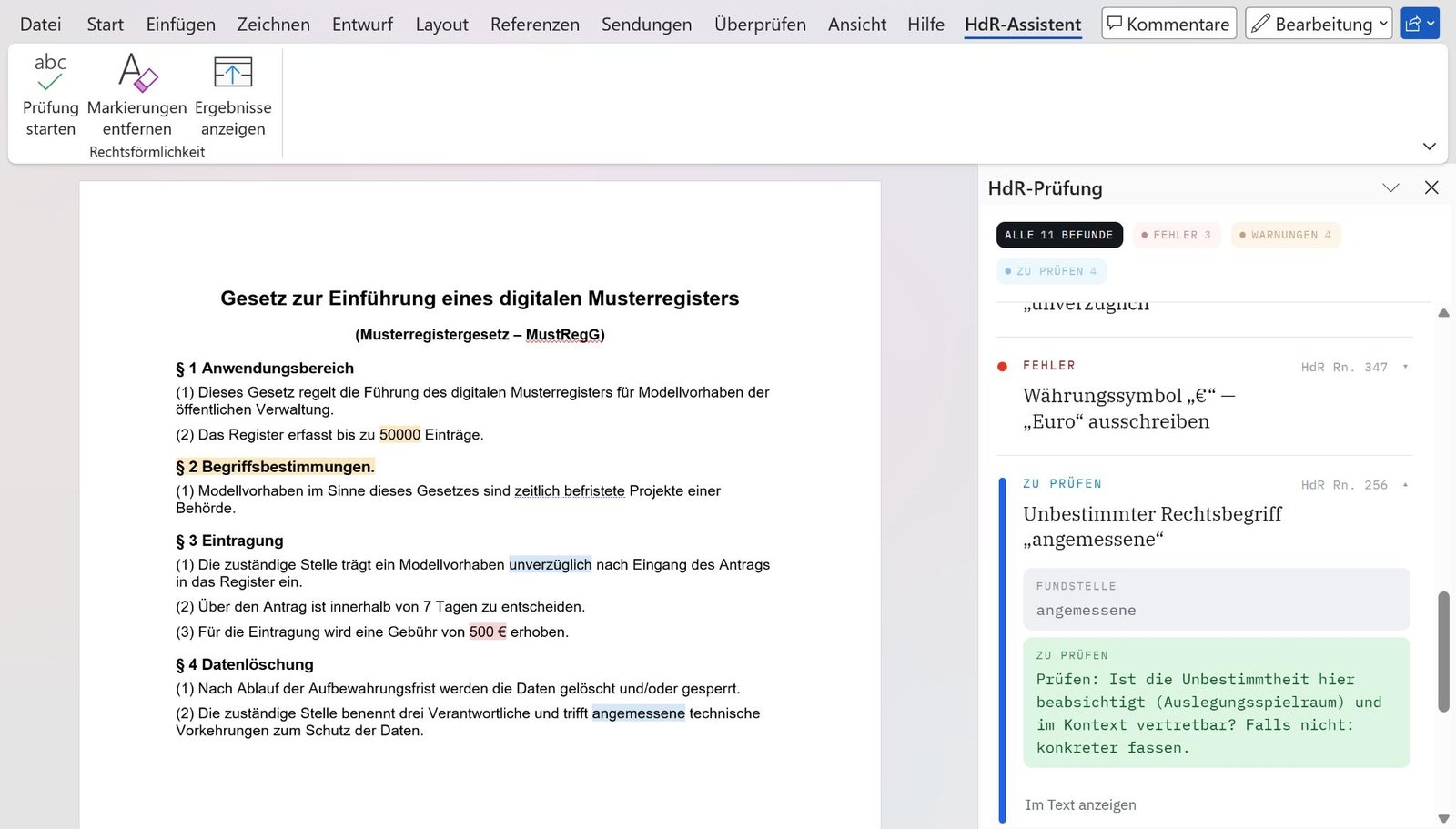This screenshot has height=829, width=1456.
Task: Open the HdR-Prüfung pane options chevron
Action: click(x=1390, y=187)
